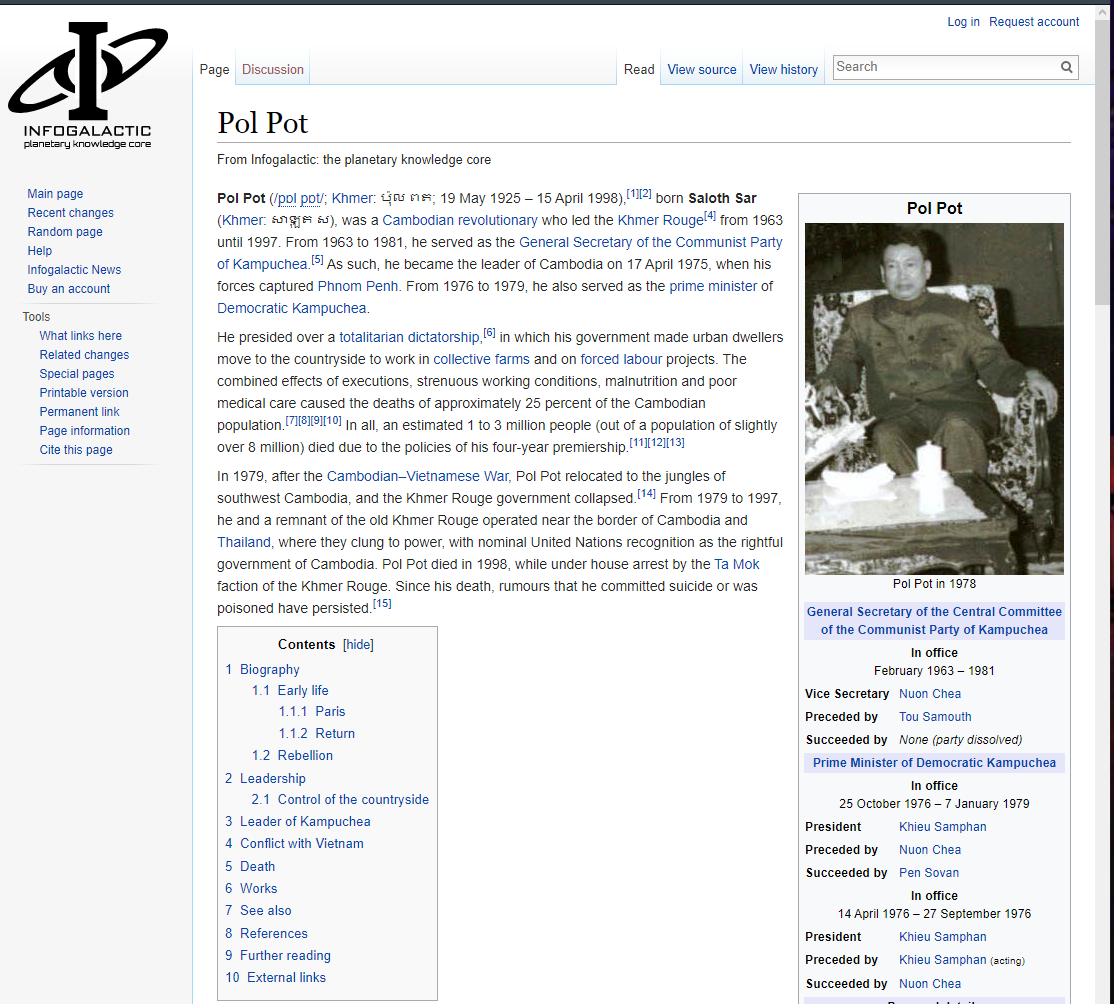Jump to 10 External links section

[276, 978]
